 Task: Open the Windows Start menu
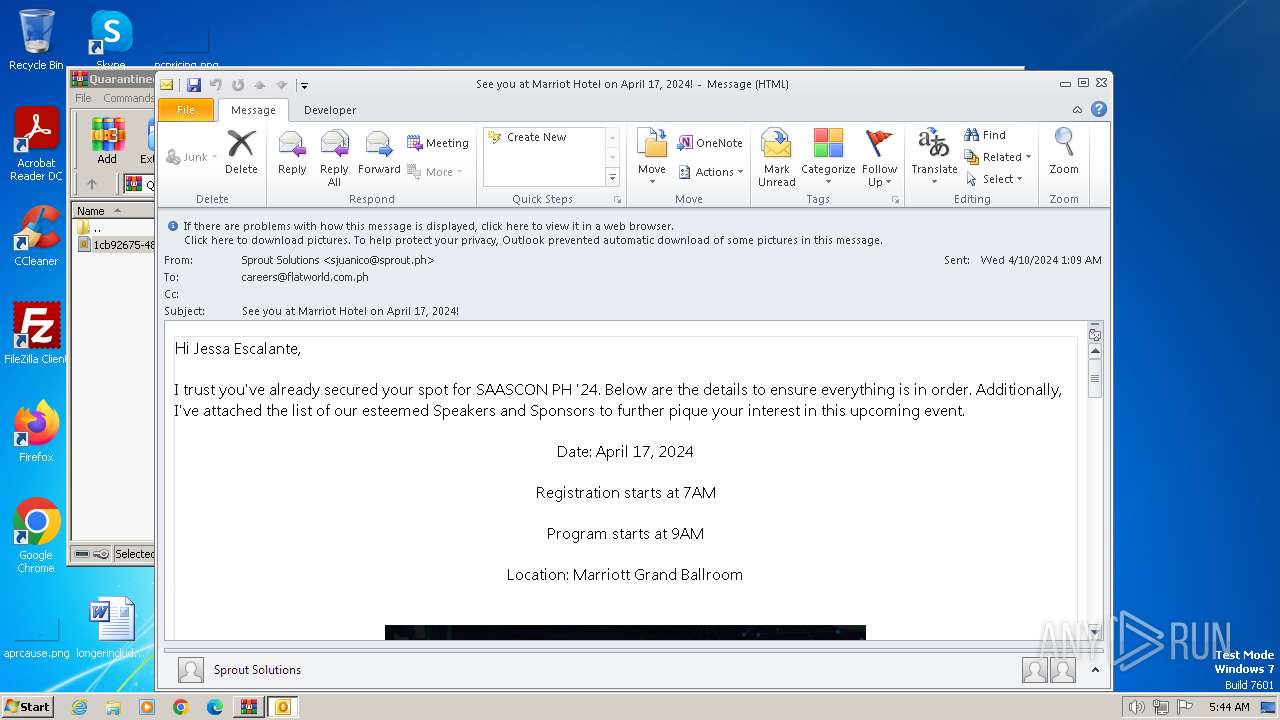coord(27,707)
